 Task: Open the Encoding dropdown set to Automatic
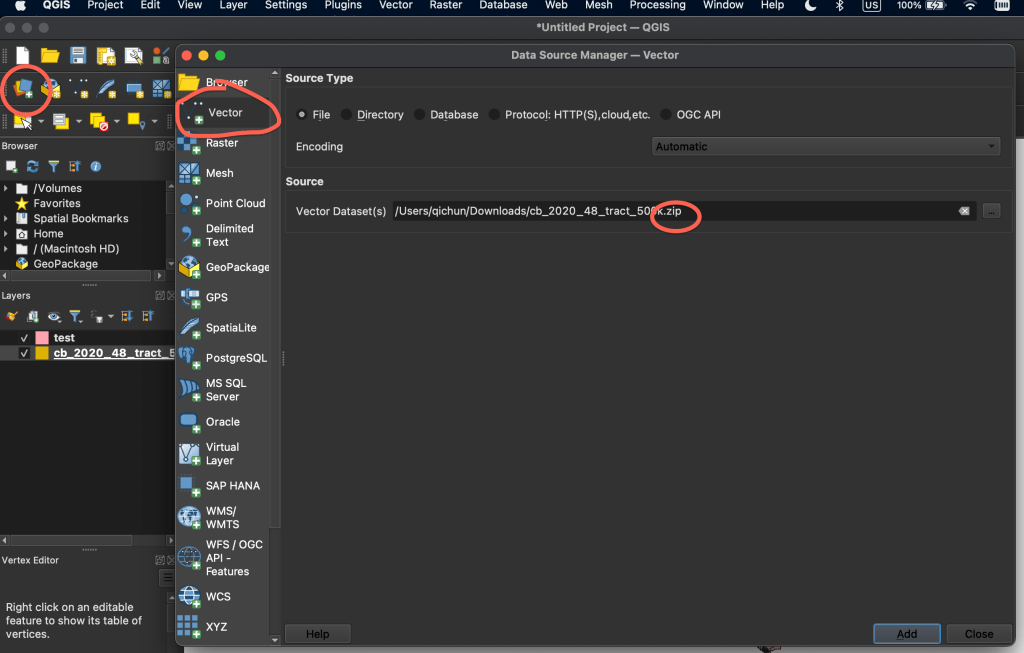click(x=825, y=147)
